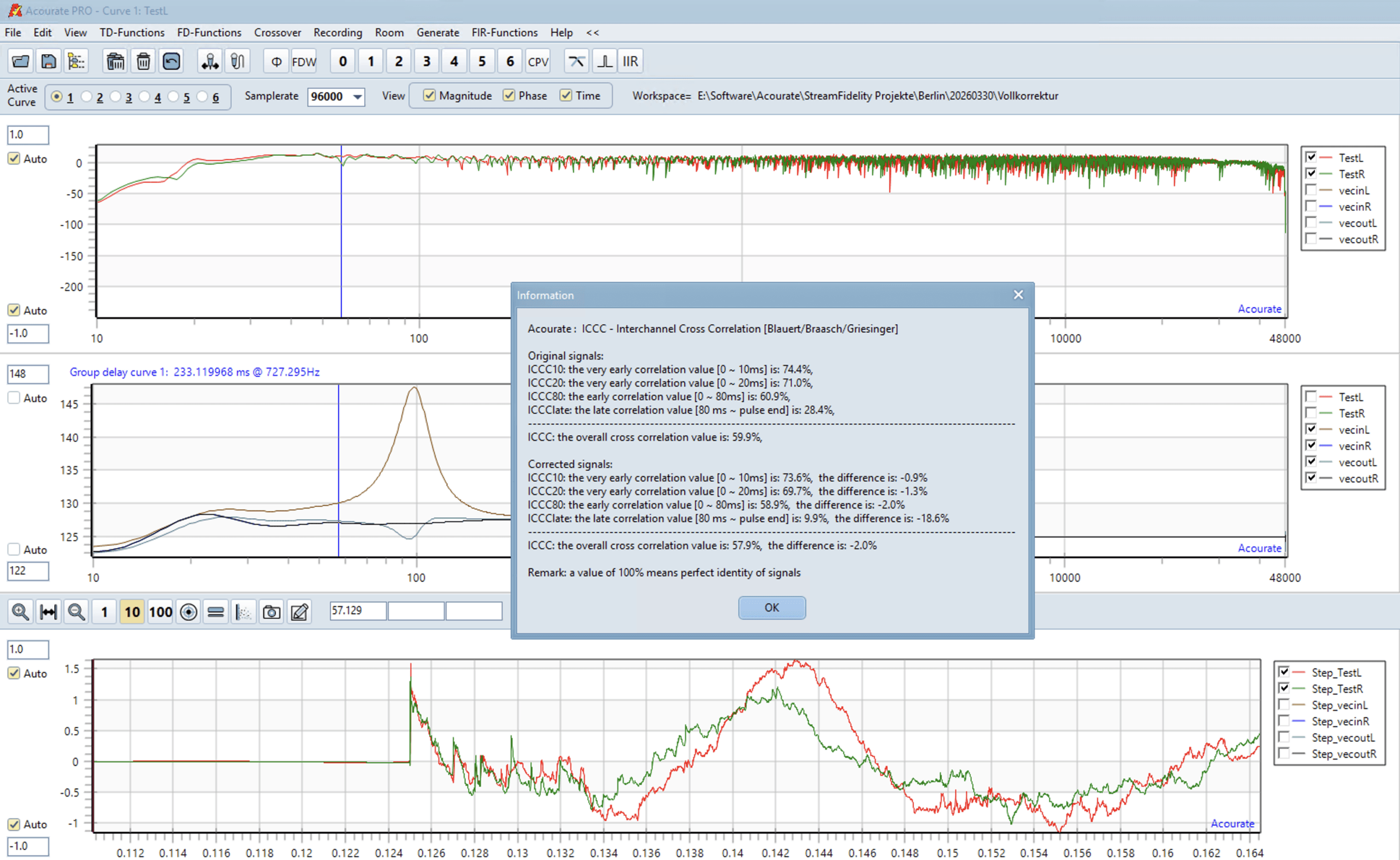Toggle Step_vecoutR checkbox in bottom legend
1400x860 pixels.
tap(1284, 753)
